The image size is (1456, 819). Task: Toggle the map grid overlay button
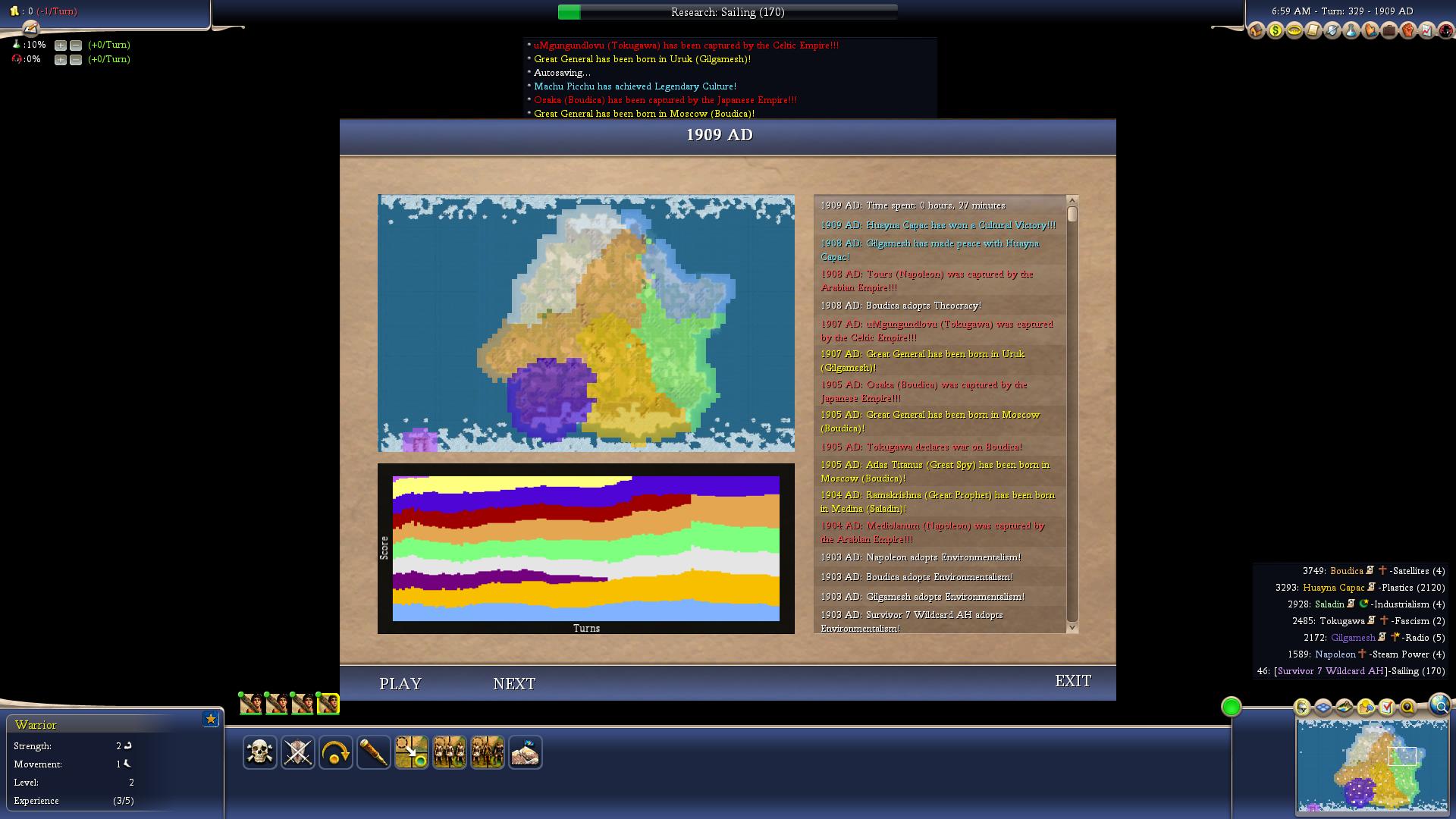point(1323,708)
